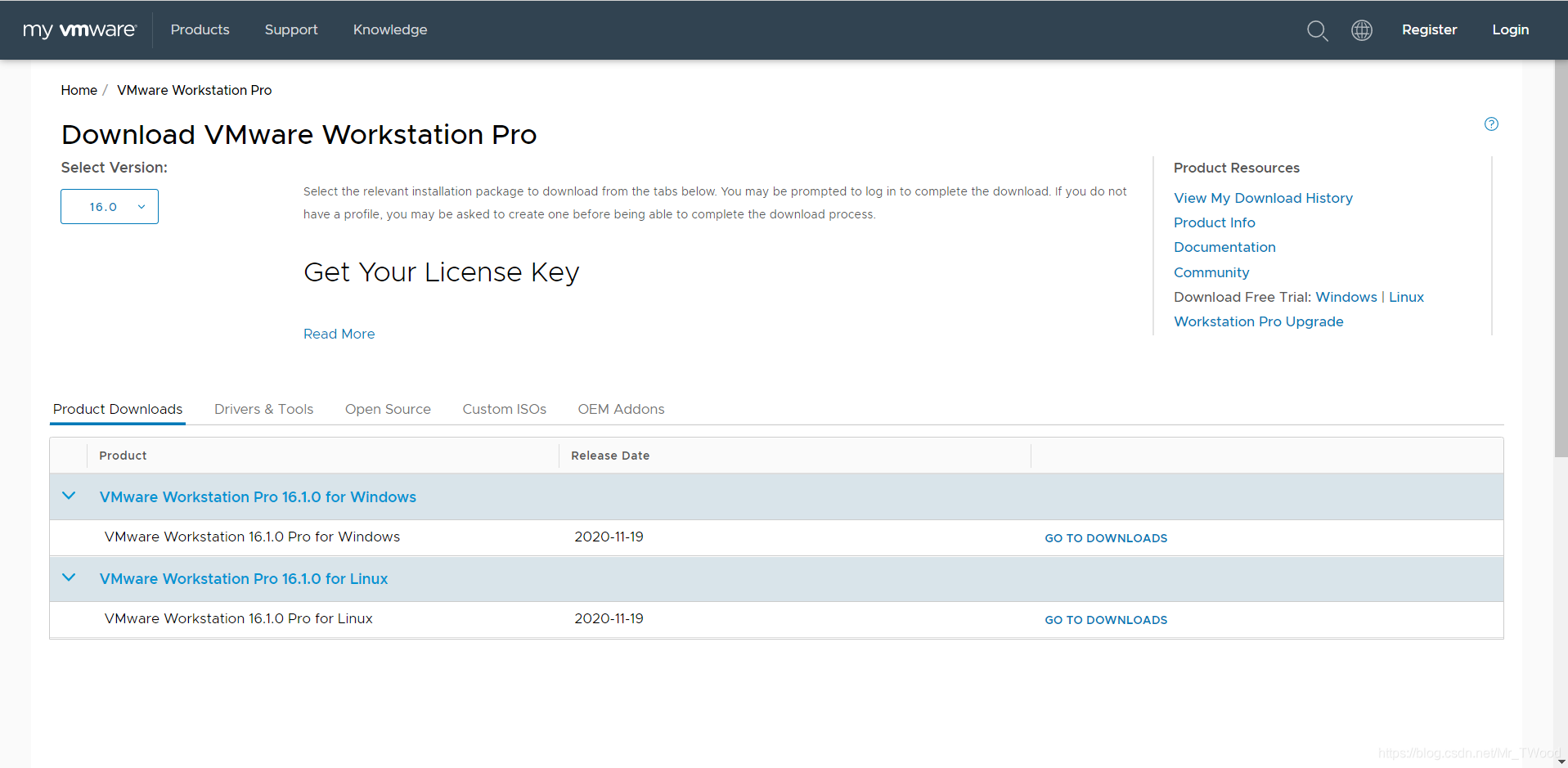This screenshot has height=768, width=1568.
Task: Click VMware Workstation Pro breadcrumb
Action: tap(195, 90)
